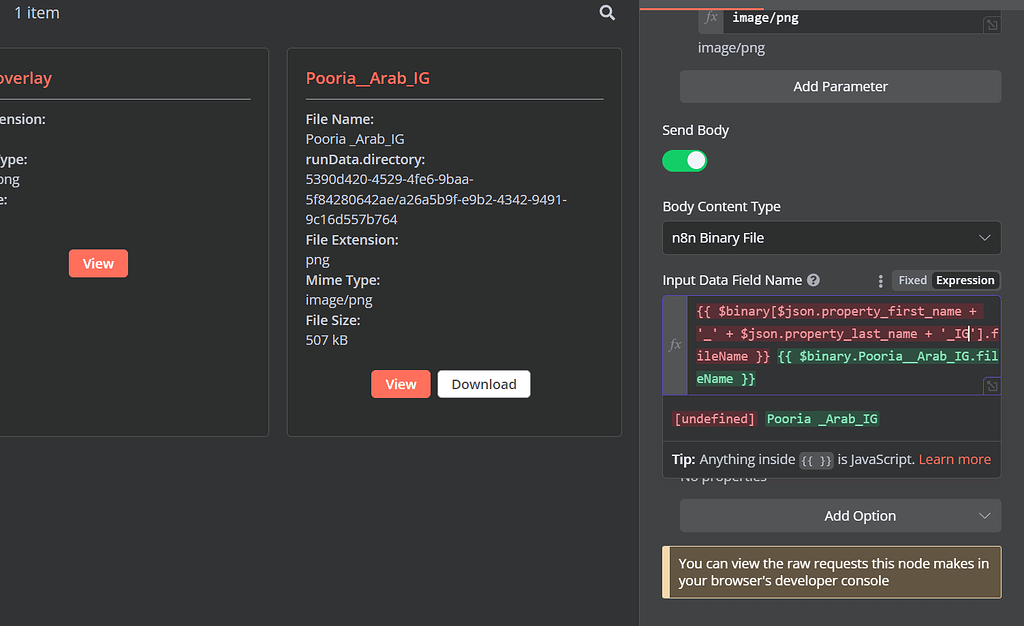Select the Pooria__Arab_IG card title
1024x626 pixels.
[x=368, y=78]
